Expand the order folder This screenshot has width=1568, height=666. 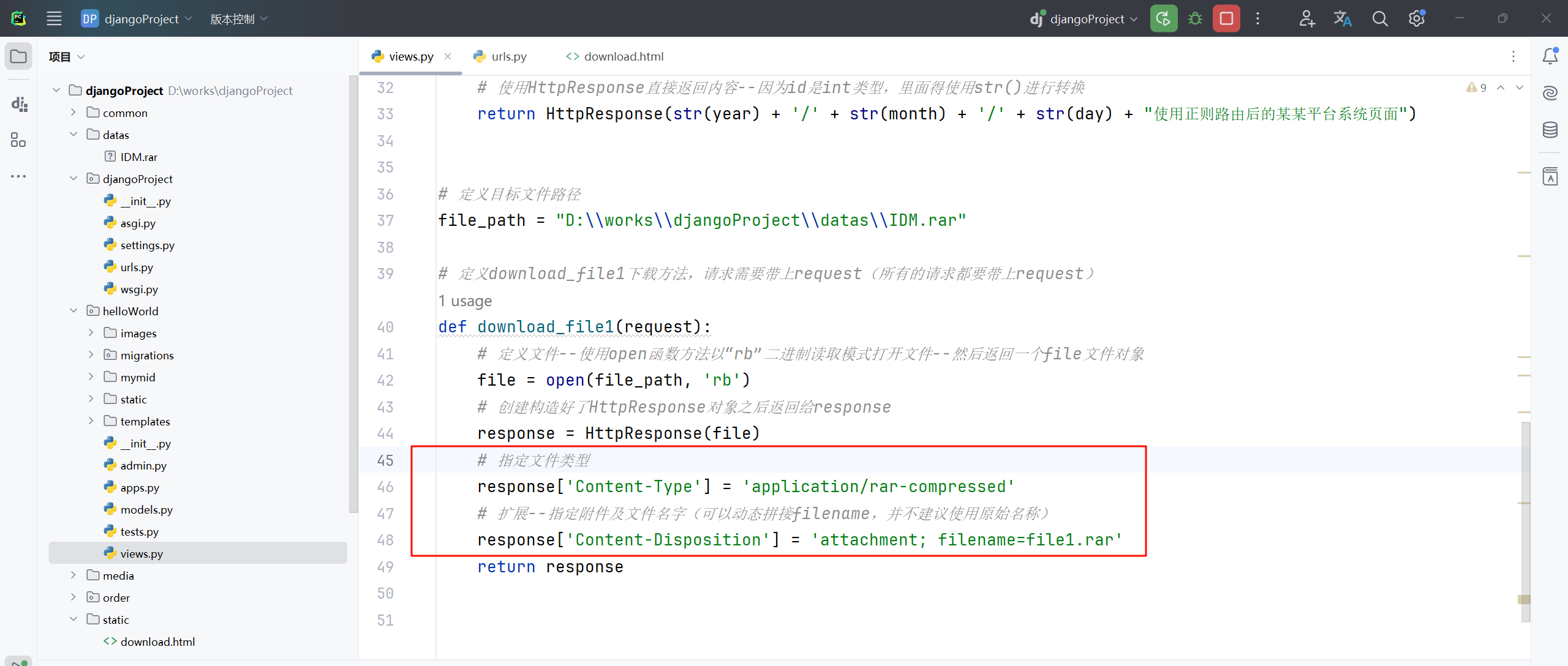[x=73, y=597]
